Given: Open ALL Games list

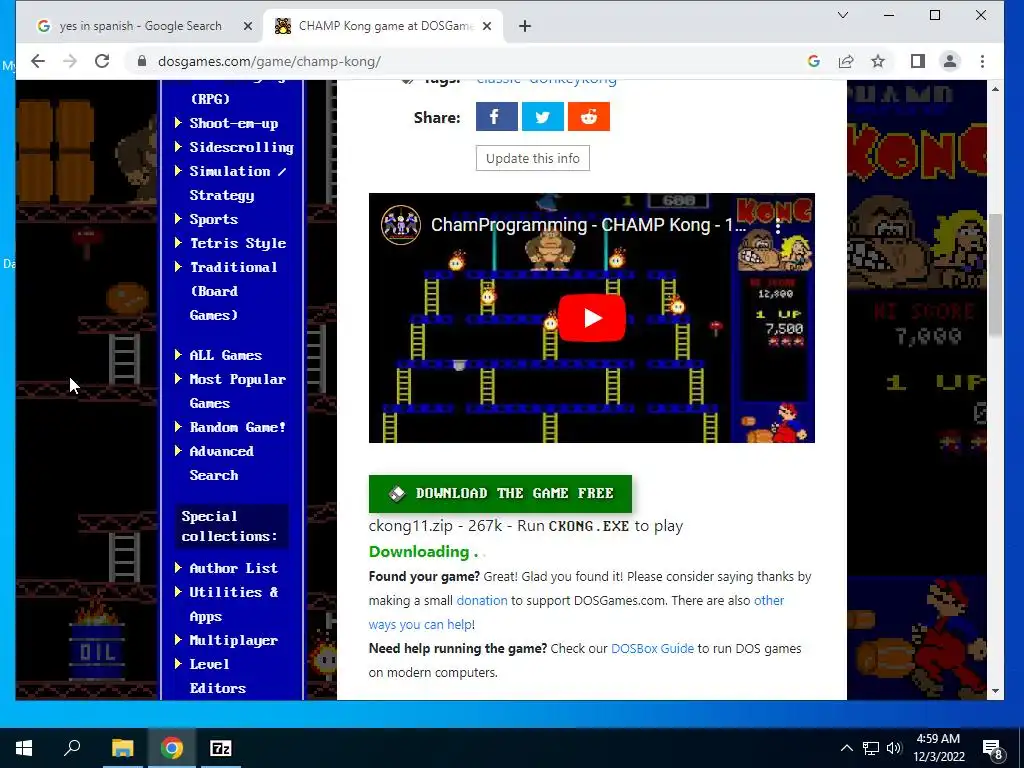Looking at the screenshot, I should 225,355.
